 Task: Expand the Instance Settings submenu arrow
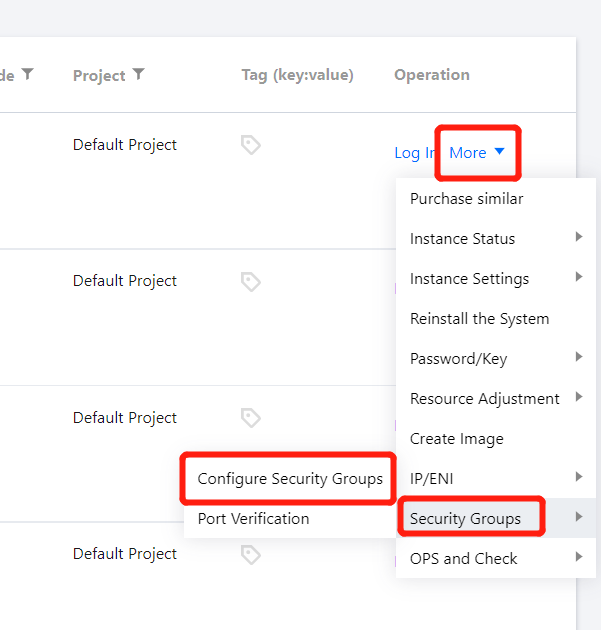click(579, 278)
